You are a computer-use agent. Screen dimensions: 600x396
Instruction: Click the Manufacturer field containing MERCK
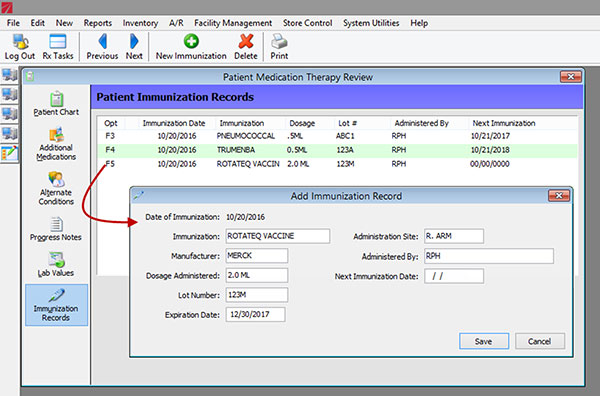coord(256,256)
